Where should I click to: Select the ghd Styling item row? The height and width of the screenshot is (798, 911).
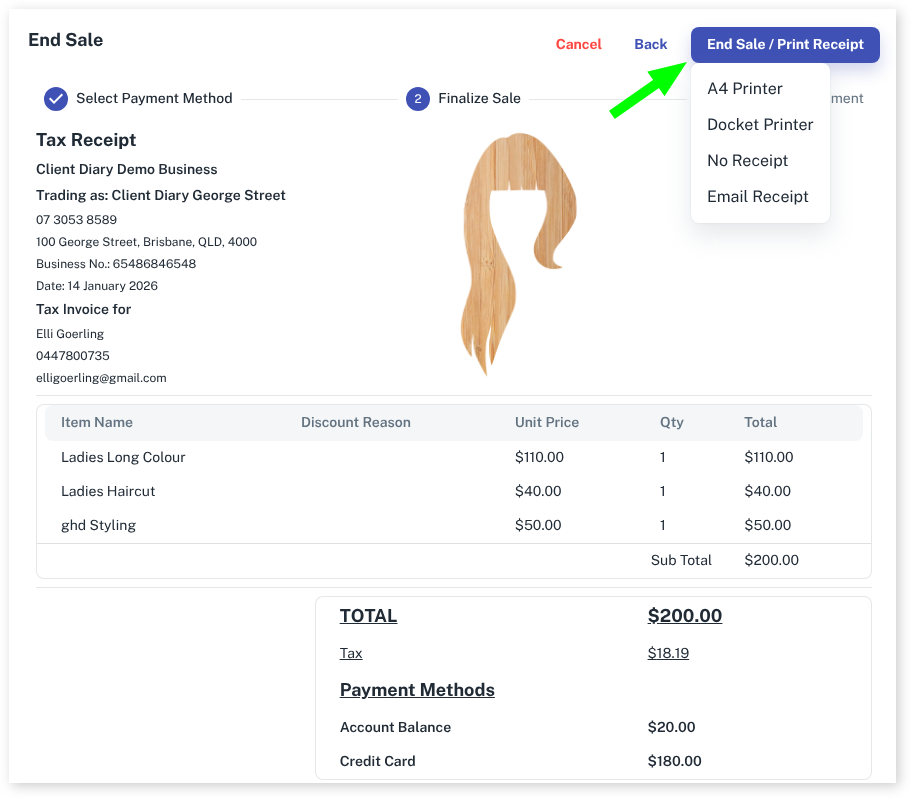[x=98, y=525]
